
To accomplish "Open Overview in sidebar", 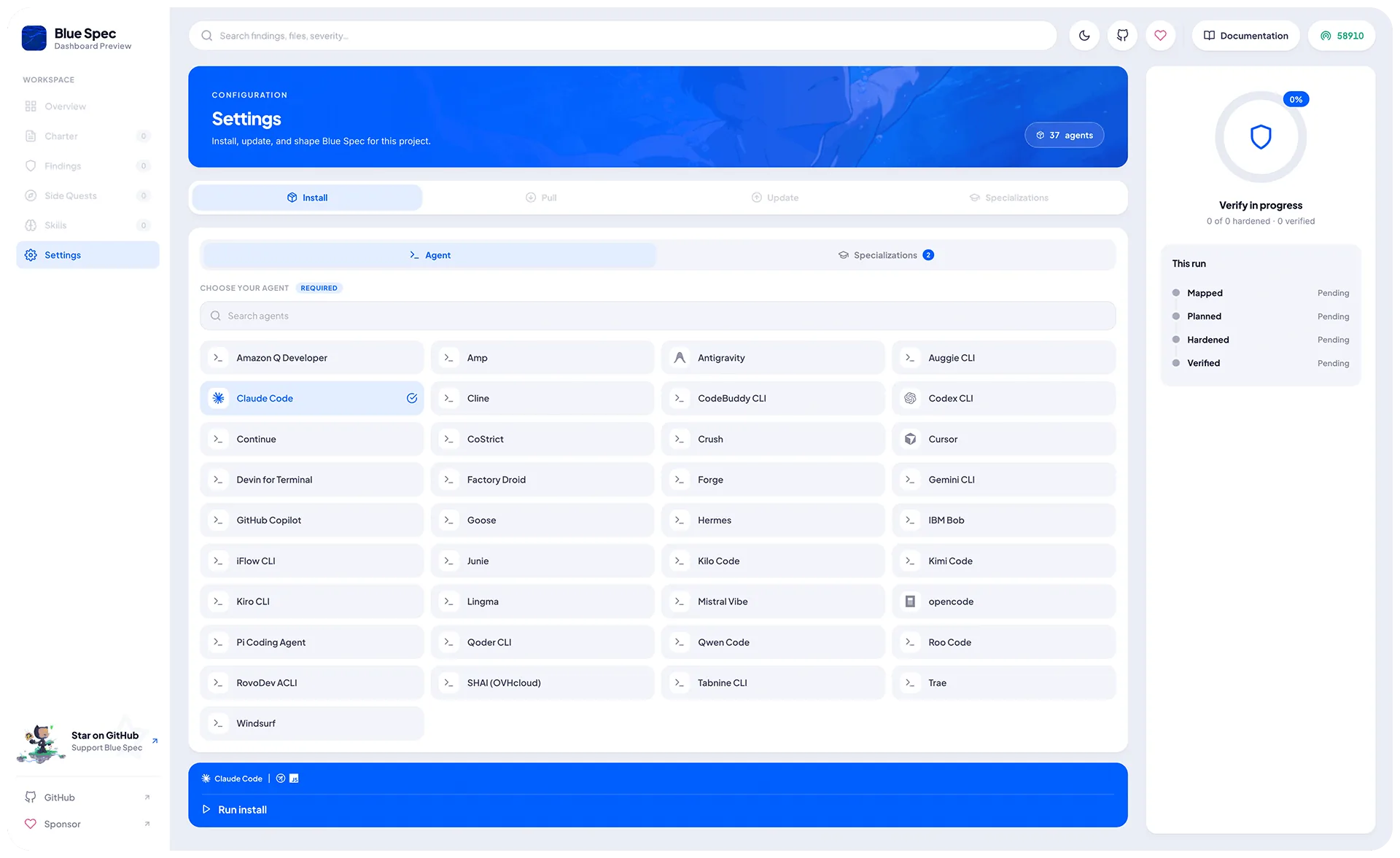I will pos(87,106).
